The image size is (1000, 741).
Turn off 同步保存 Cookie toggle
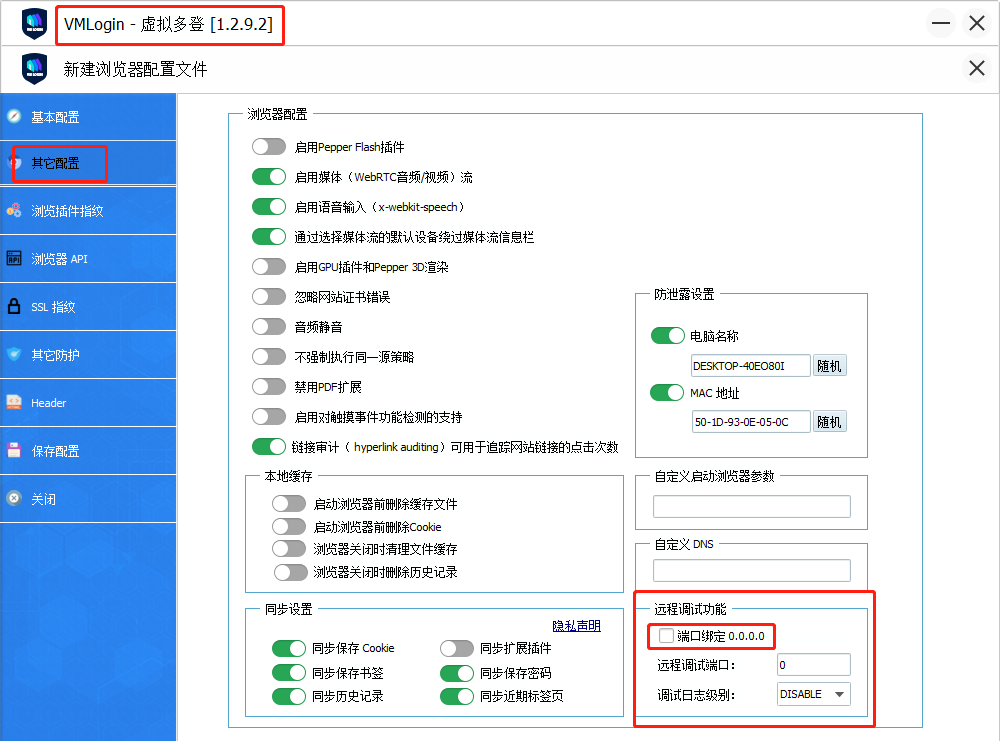point(289,648)
